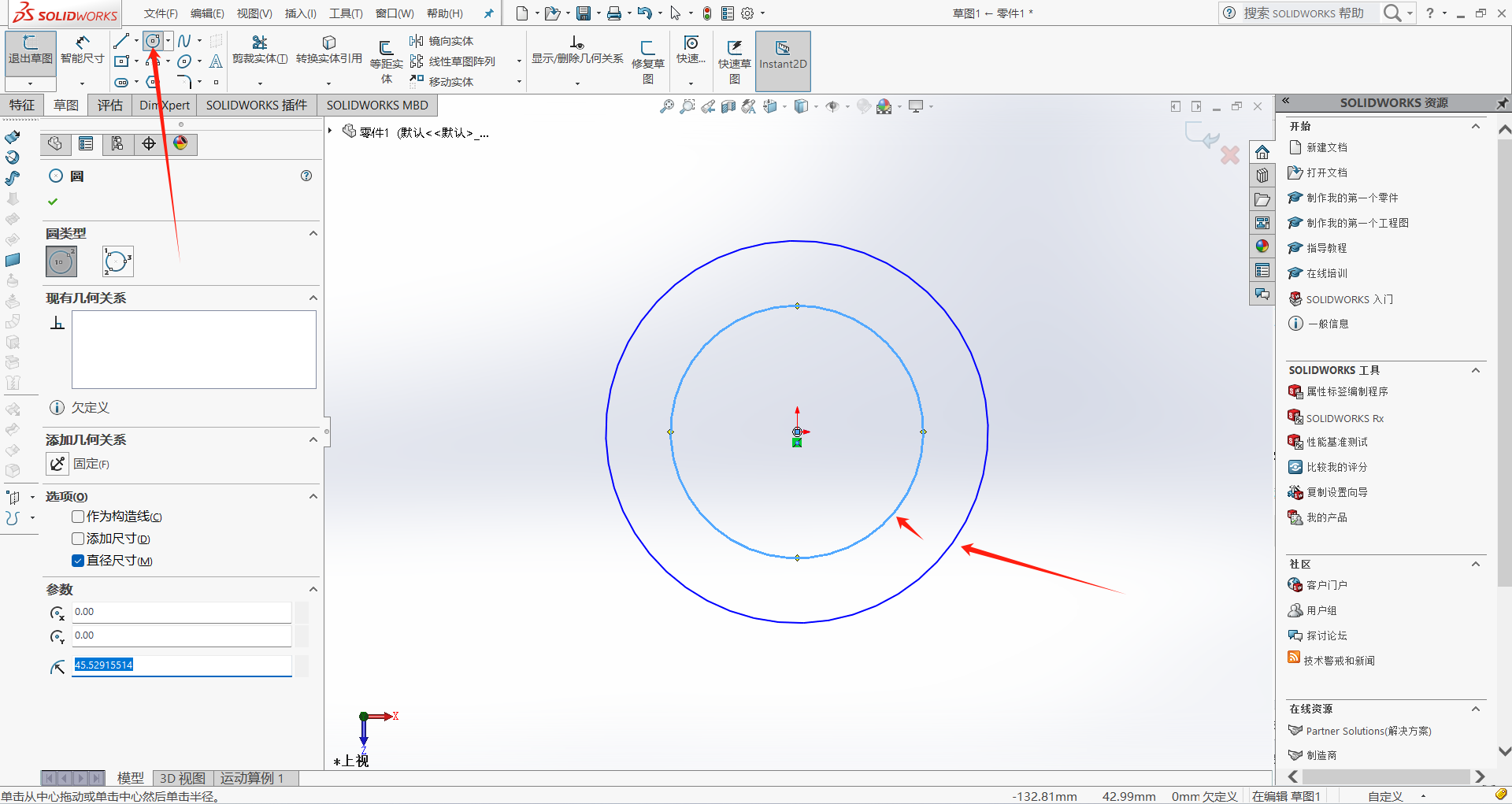
Task: Collapse the 选项 (Options) section
Action: coord(313,496)
